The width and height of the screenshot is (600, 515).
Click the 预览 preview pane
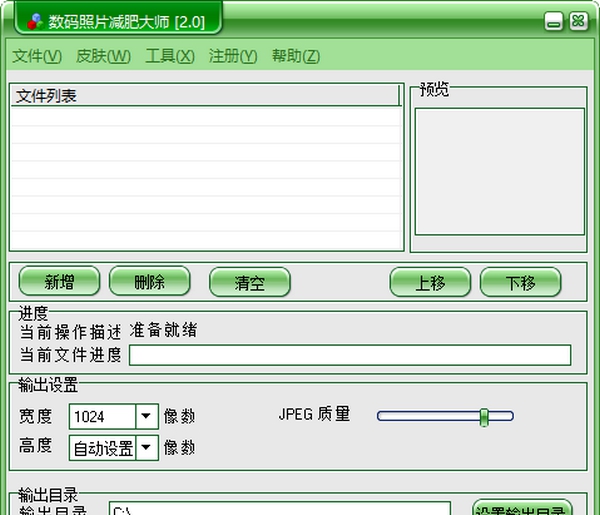[x=500, y=171]
